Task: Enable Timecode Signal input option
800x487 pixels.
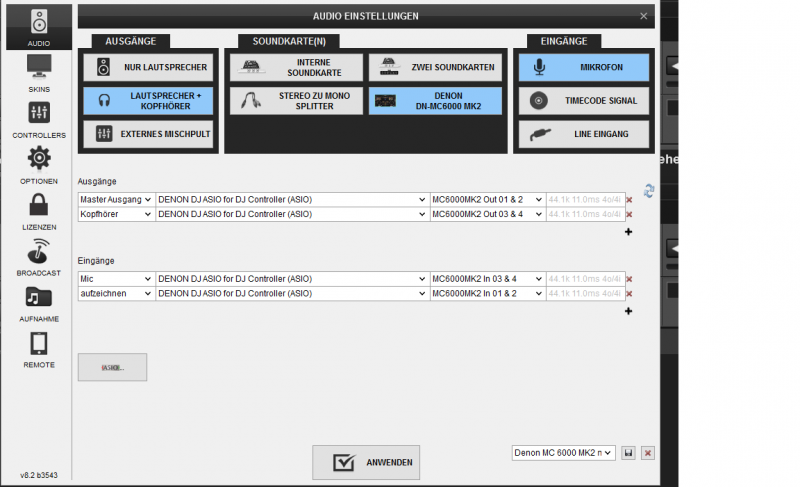Action: (583, 101)
